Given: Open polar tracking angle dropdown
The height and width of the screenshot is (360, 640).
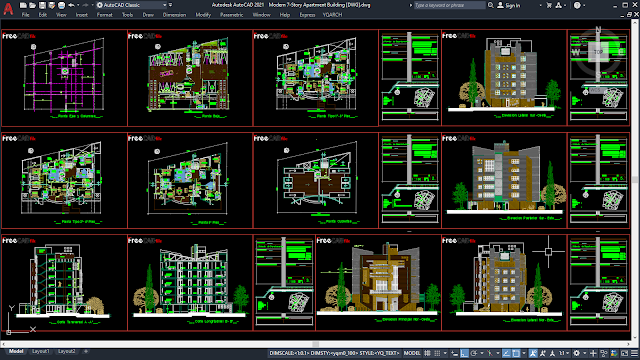Looking at the screenshot, I should (482, 353).
